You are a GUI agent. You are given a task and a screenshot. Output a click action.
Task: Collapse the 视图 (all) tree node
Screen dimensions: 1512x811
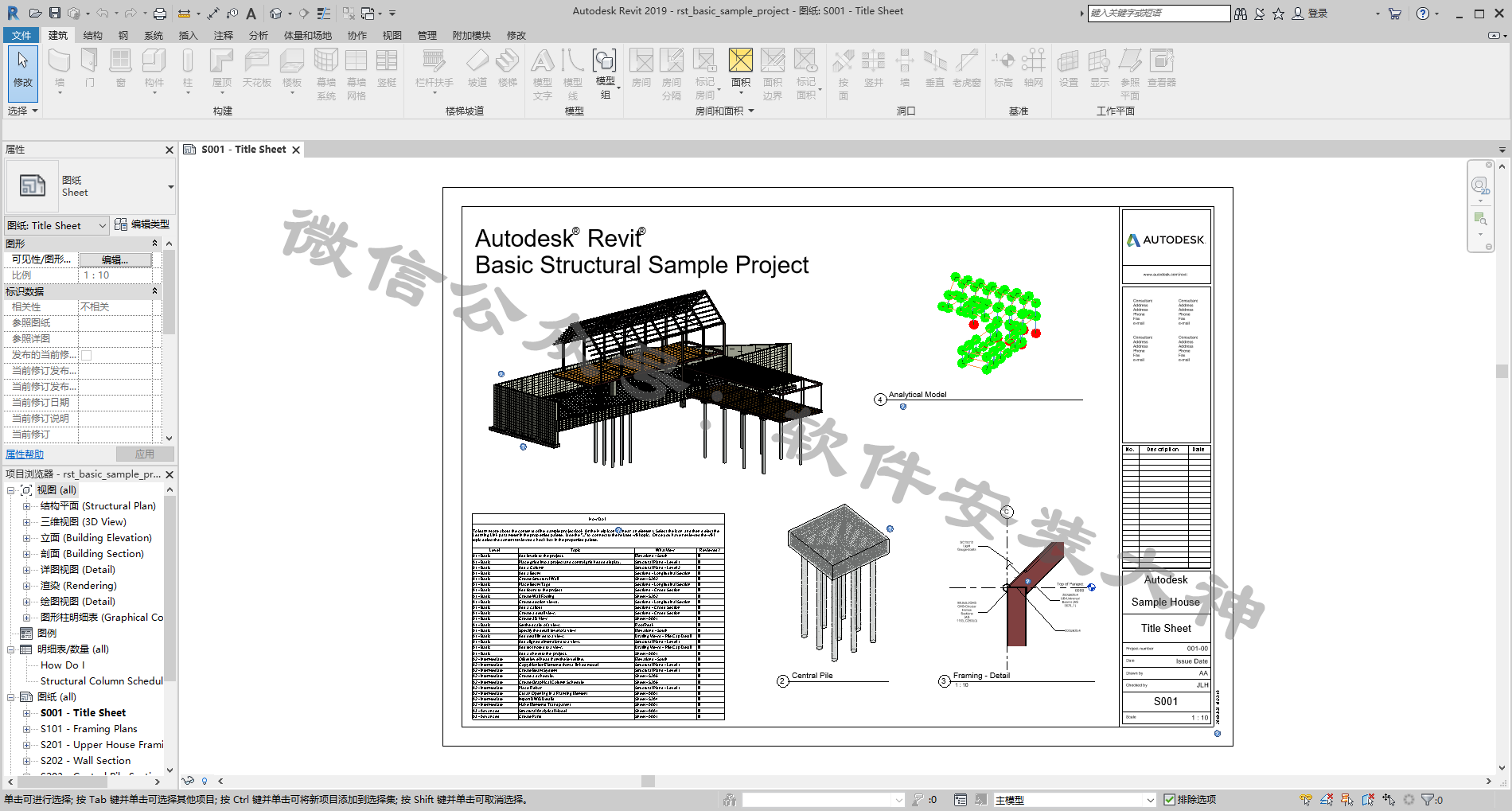11,490
